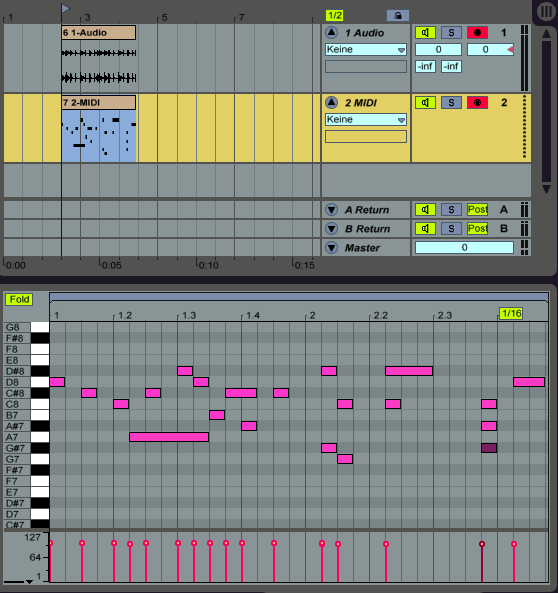Image resolution: width=558 pixels, height=593 pixels.
Task: Select the 6 1-Audio clip title bar
Action: [98, 33]
